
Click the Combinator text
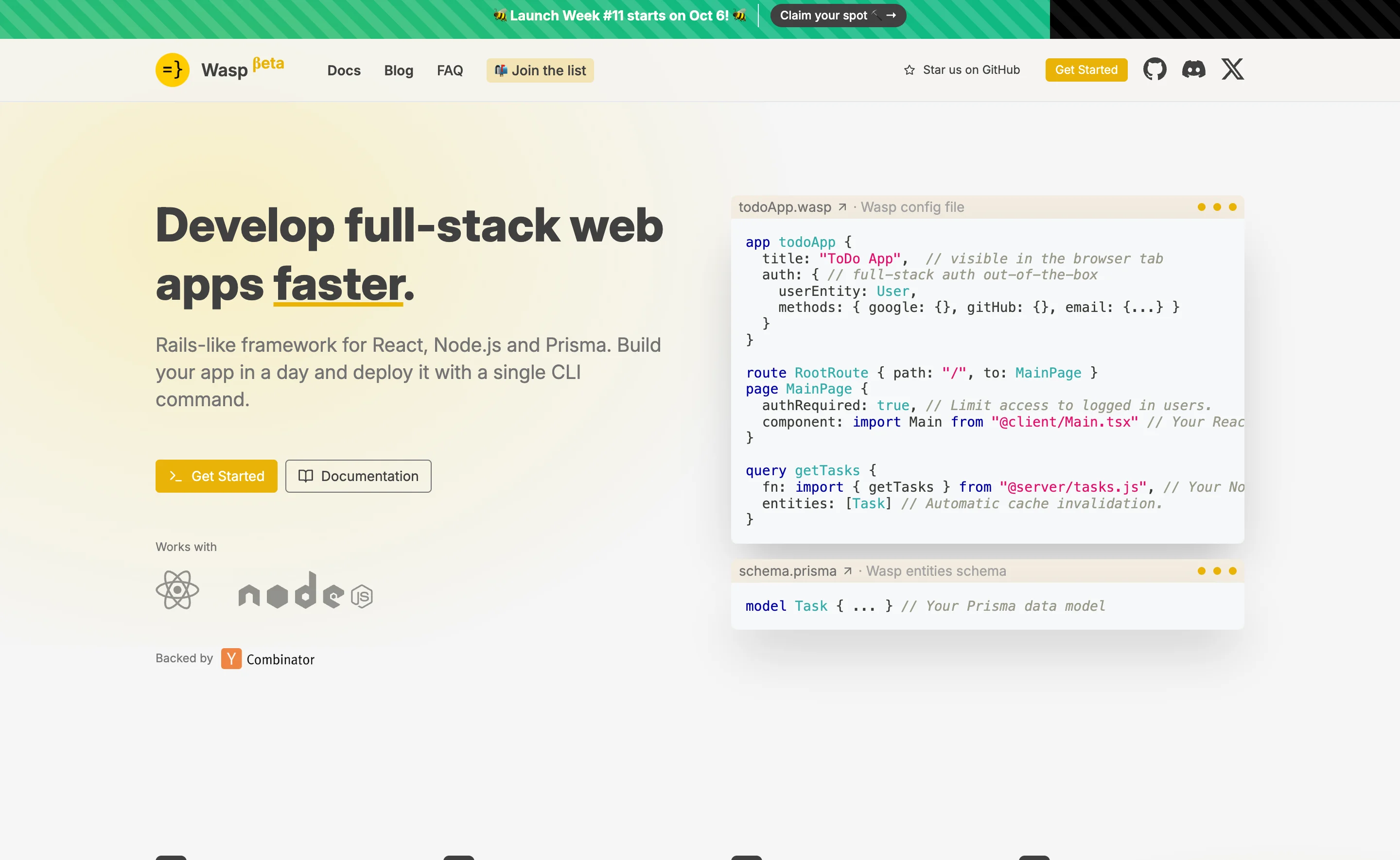point(280,659)
